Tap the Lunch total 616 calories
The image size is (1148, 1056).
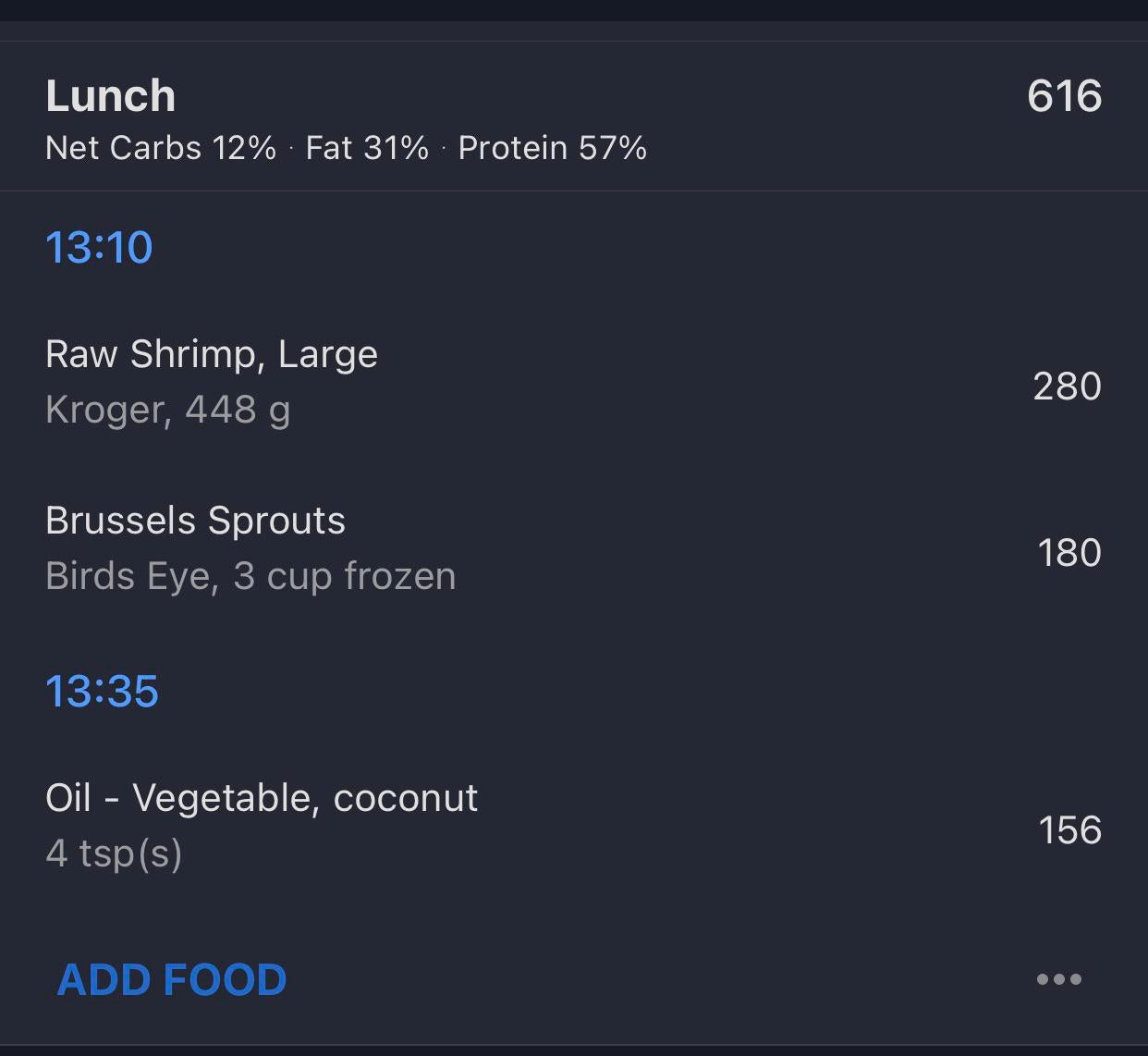pyautogui.click(x=1064, y=96)
